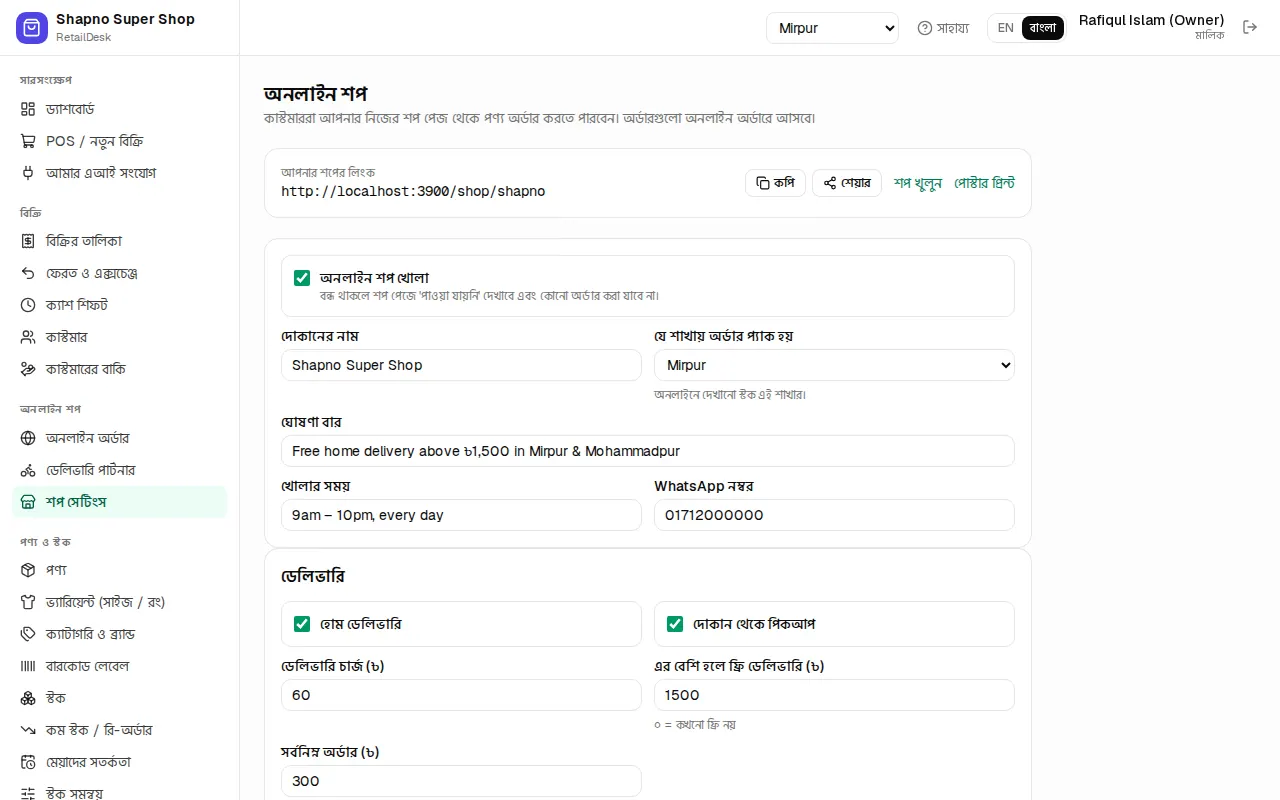1280x800 pixels.
Task: Toggle the হোম ডেলিভারি checkbox
Action: point(302,624)
